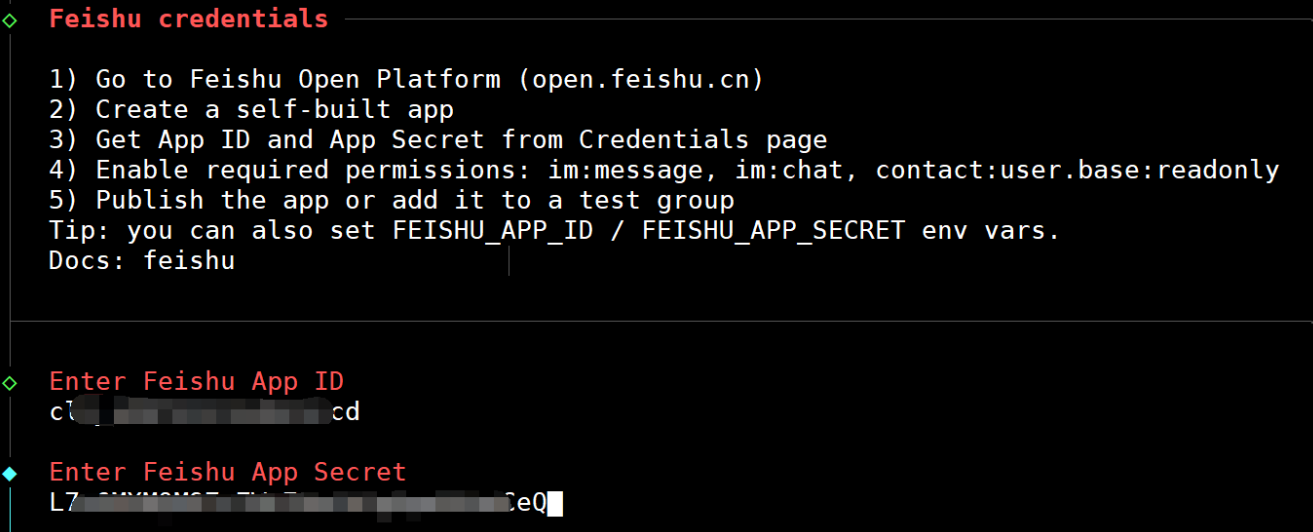The image size is (1313, 532).
Task: Click the Docs: feishu link
Action: pyautogui.click(x=142, y=261)
